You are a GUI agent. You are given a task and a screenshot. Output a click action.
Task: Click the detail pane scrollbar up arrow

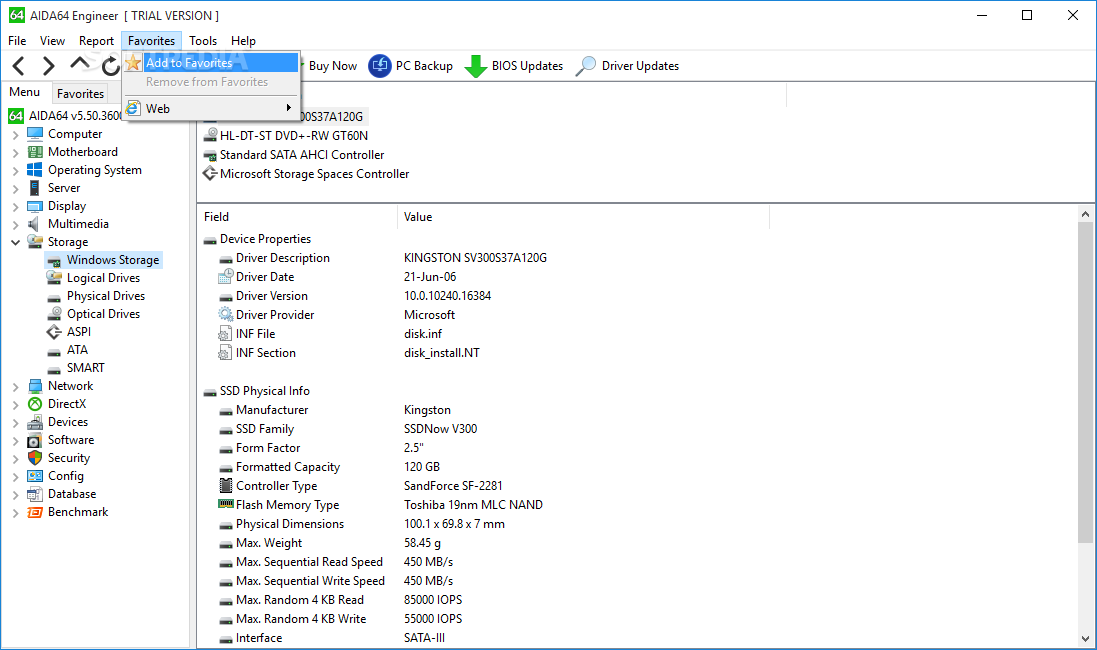pyautogui.click(x=1085, y=214)
